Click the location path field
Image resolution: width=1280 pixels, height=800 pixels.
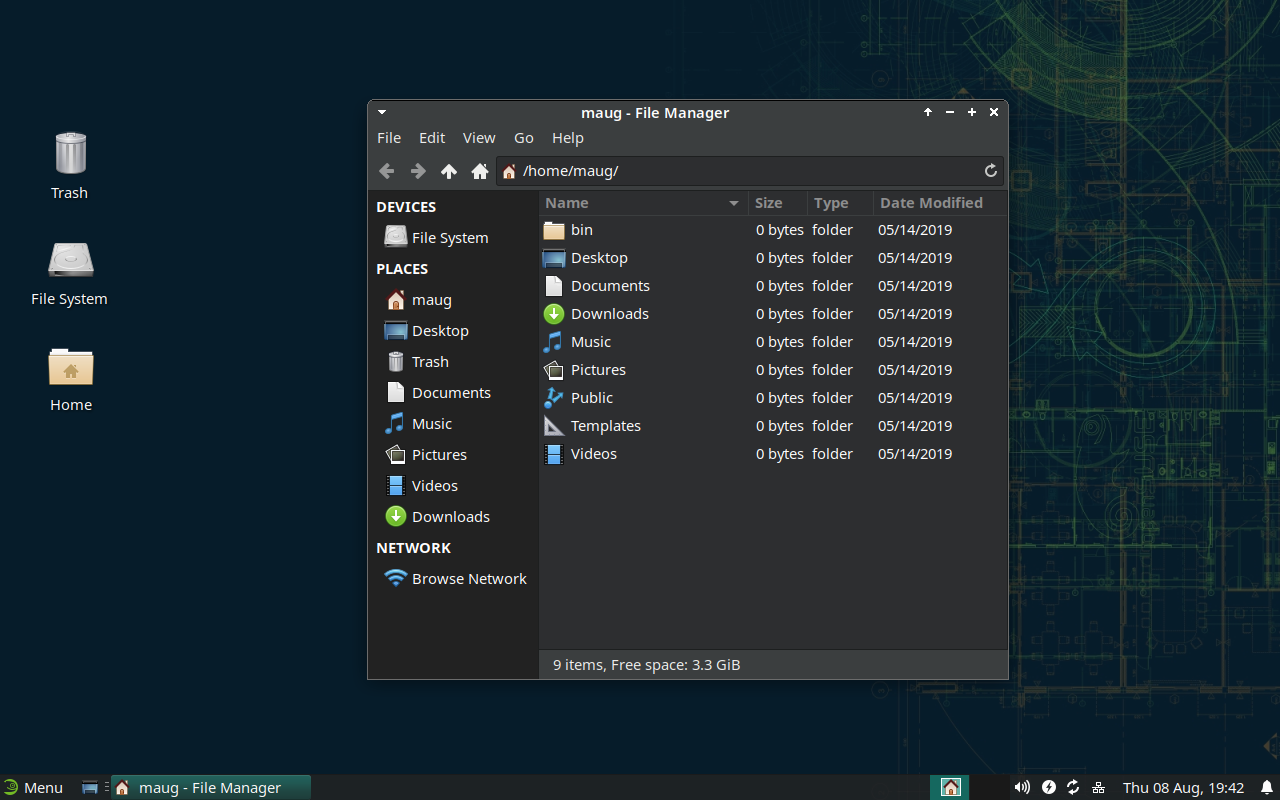[740, 171]
